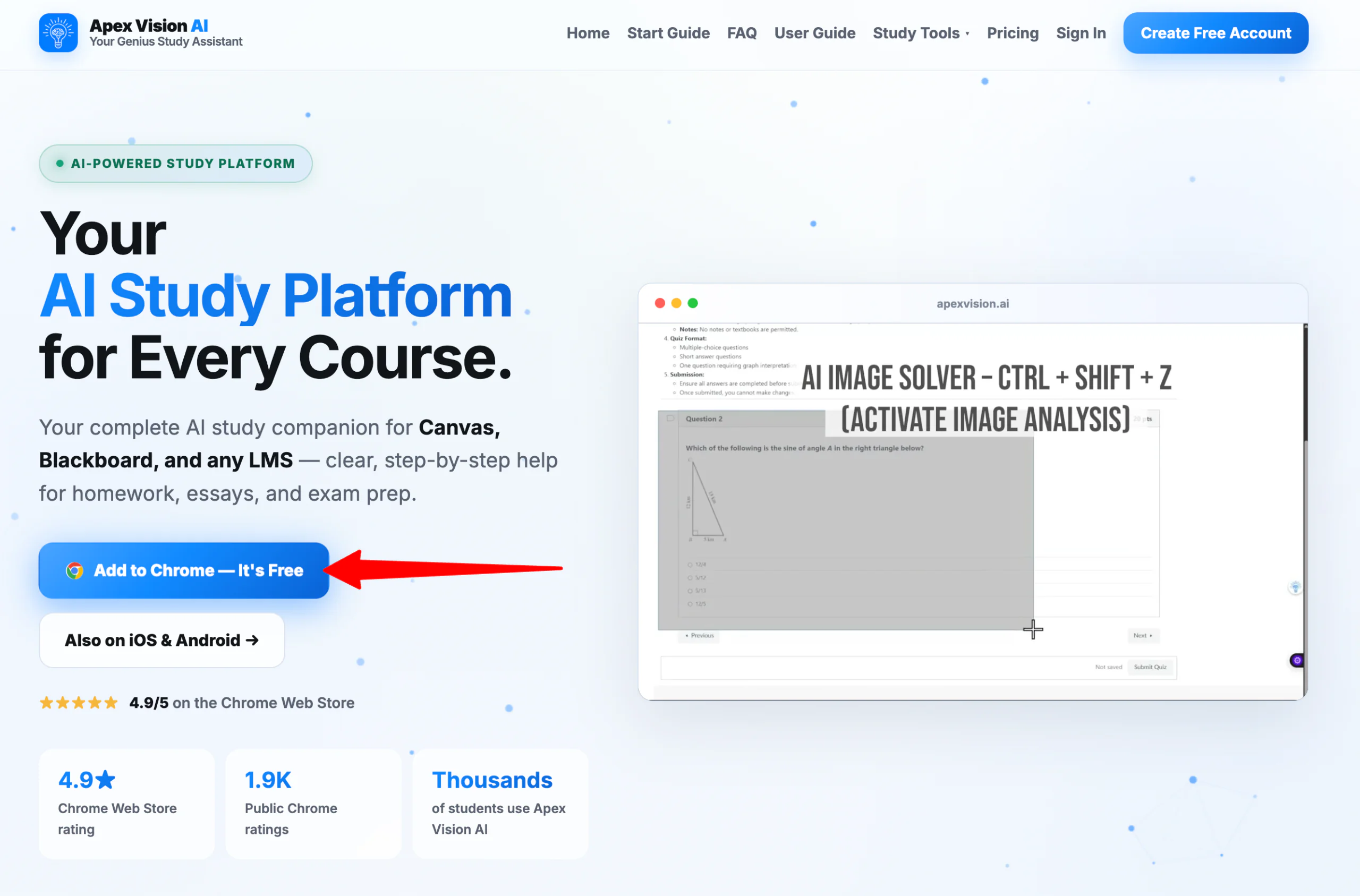The height and width of the screenshot is (896, 1360).
Task: Toggle the Question 2 flag checkbox
Action: (x=670, y=419)
